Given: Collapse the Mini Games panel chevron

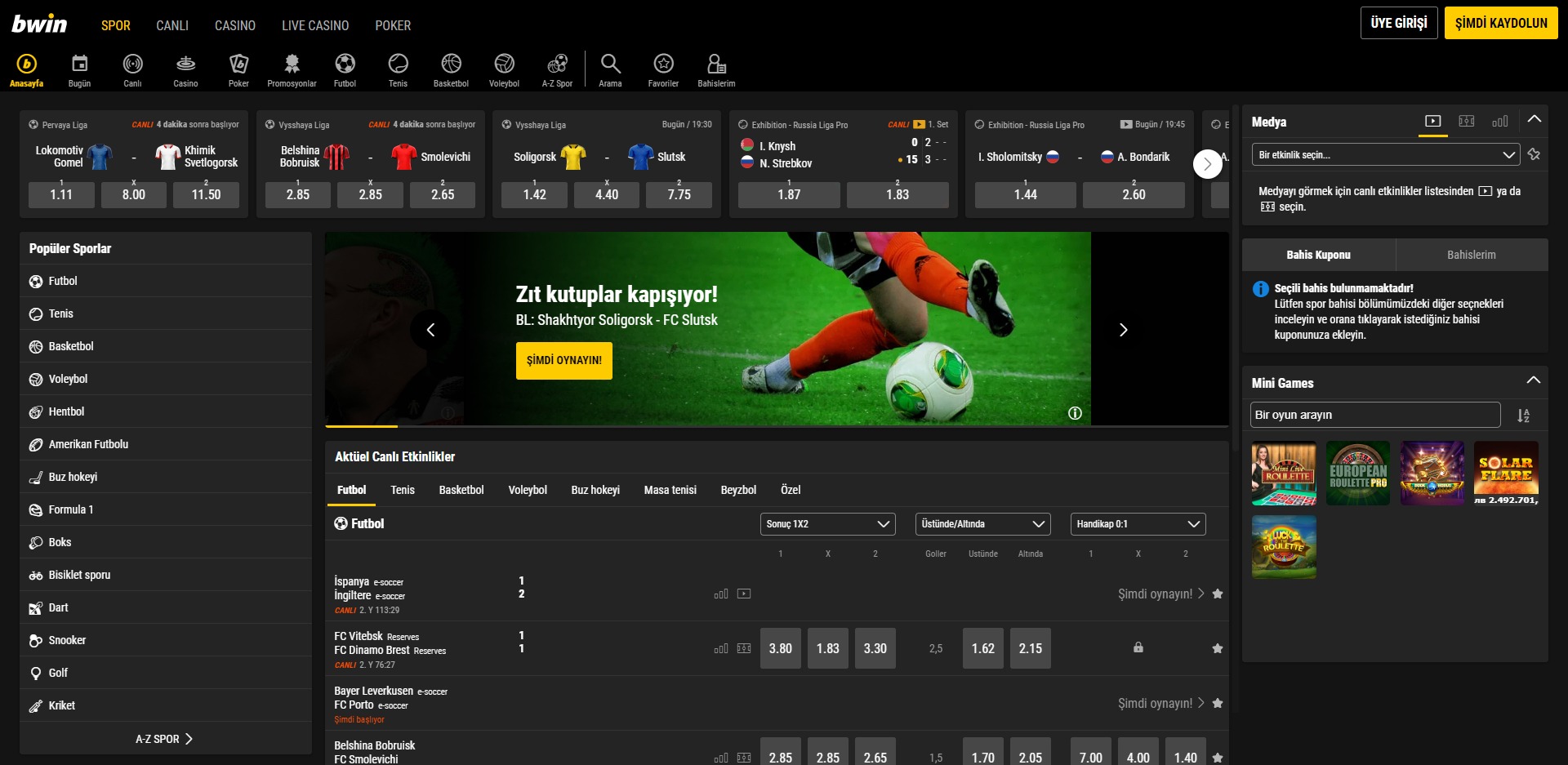Looking at the screenshot, I should point(1534,380).
